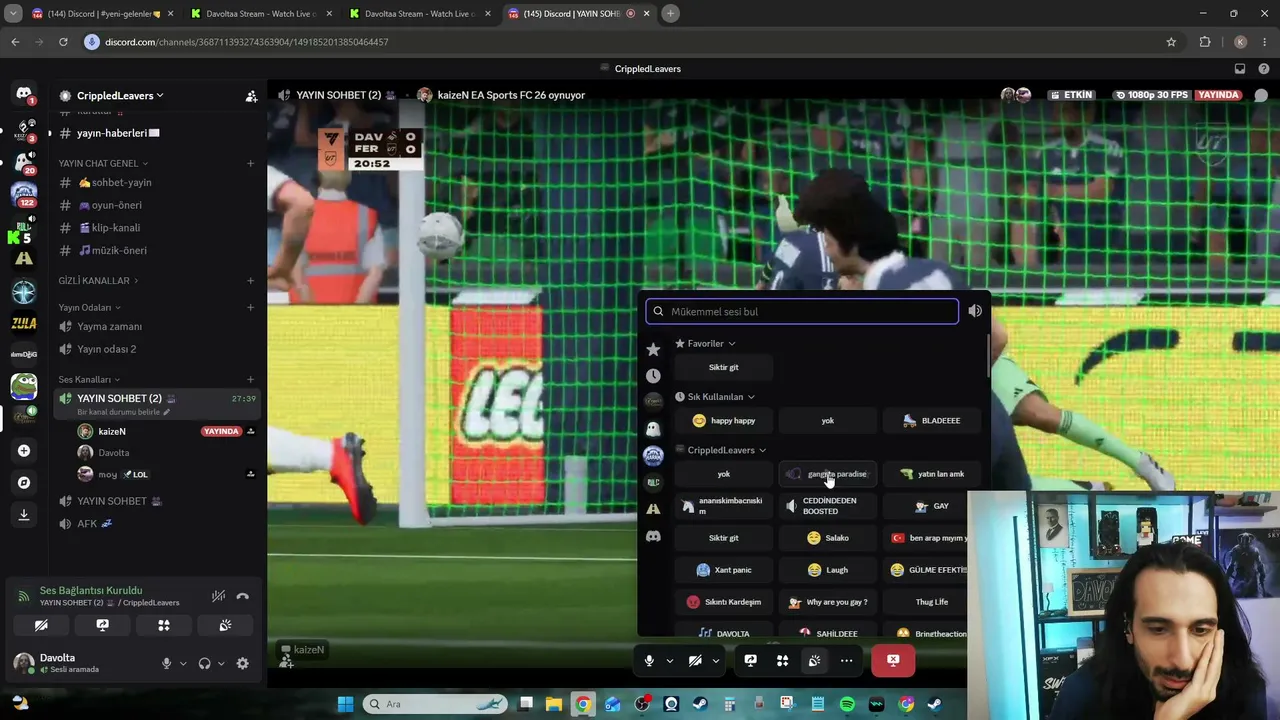This screenshot has width=1280, height=720.
Task: Share your screen from voice panel
Action: click(102, 625)
